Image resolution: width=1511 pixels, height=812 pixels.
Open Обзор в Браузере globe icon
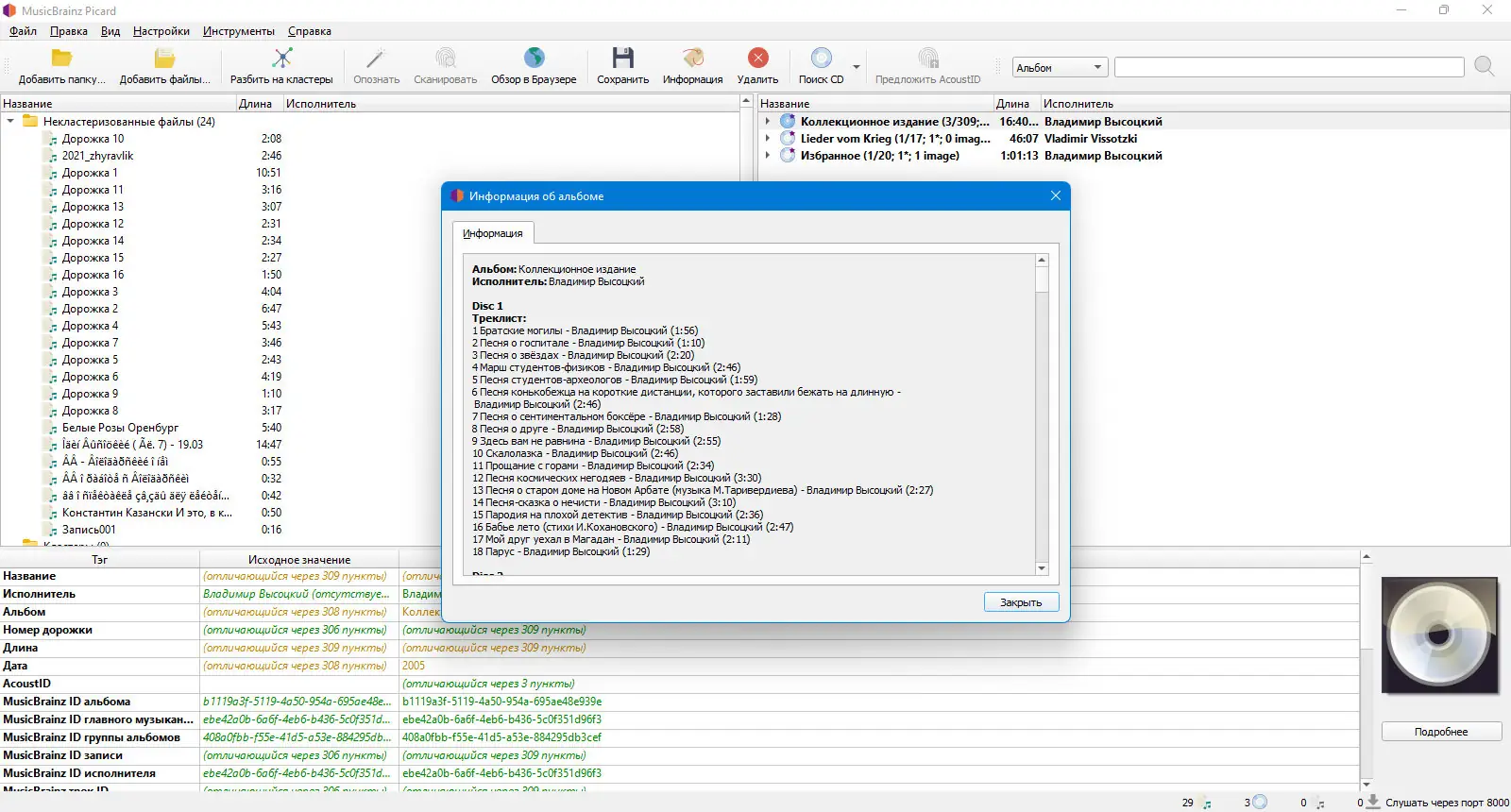tap(534, 59)
